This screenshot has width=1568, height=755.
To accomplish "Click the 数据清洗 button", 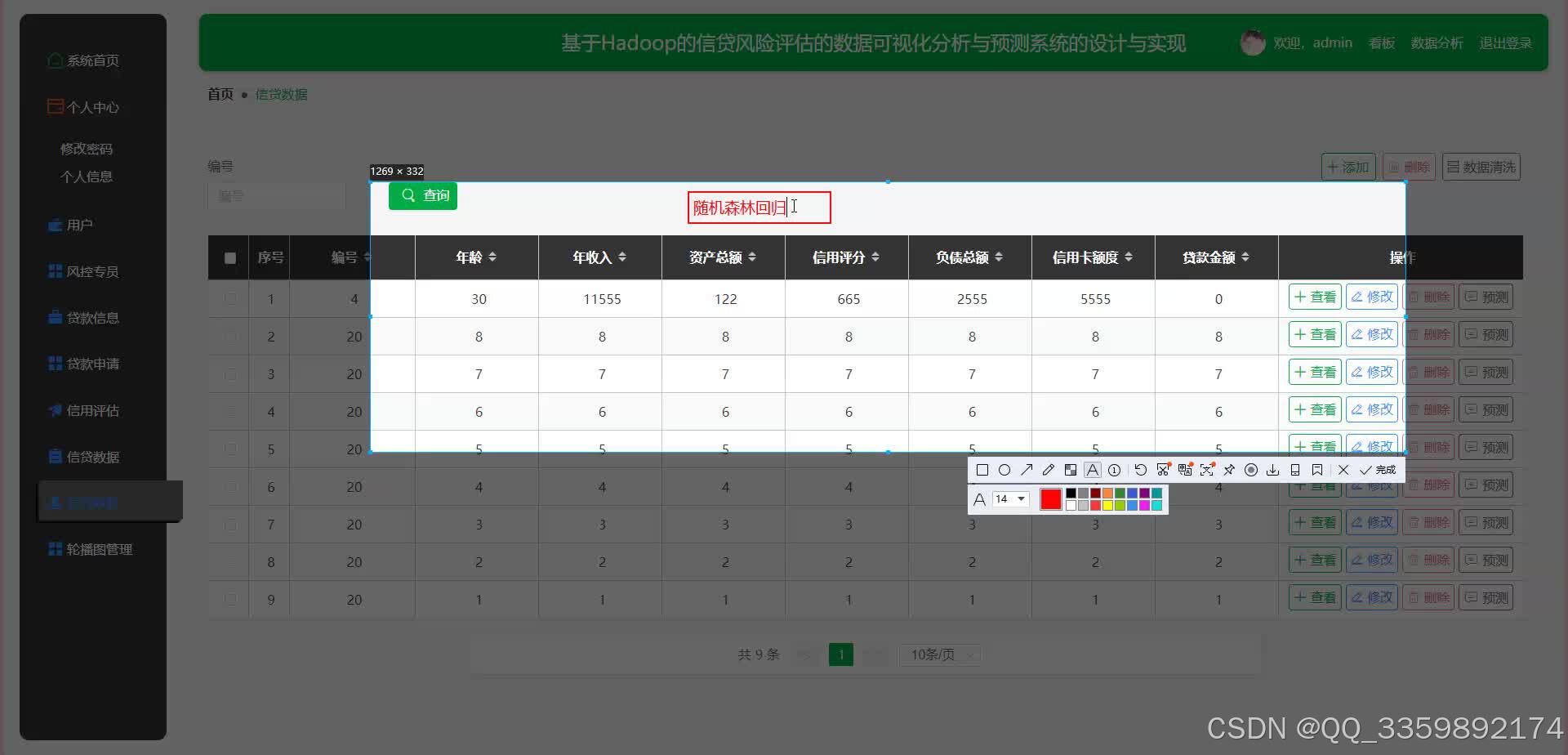I will point(1481,167).
